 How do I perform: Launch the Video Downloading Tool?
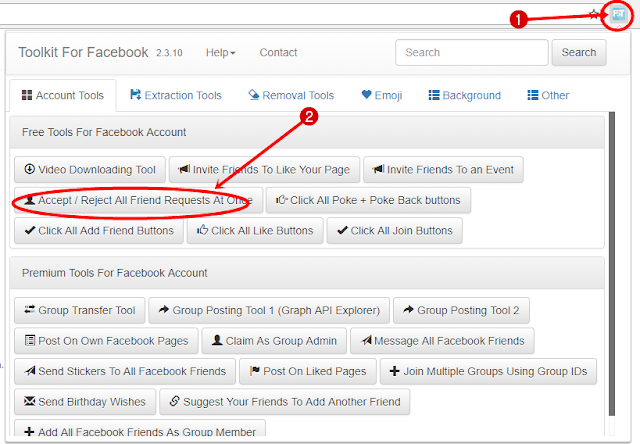90,169
